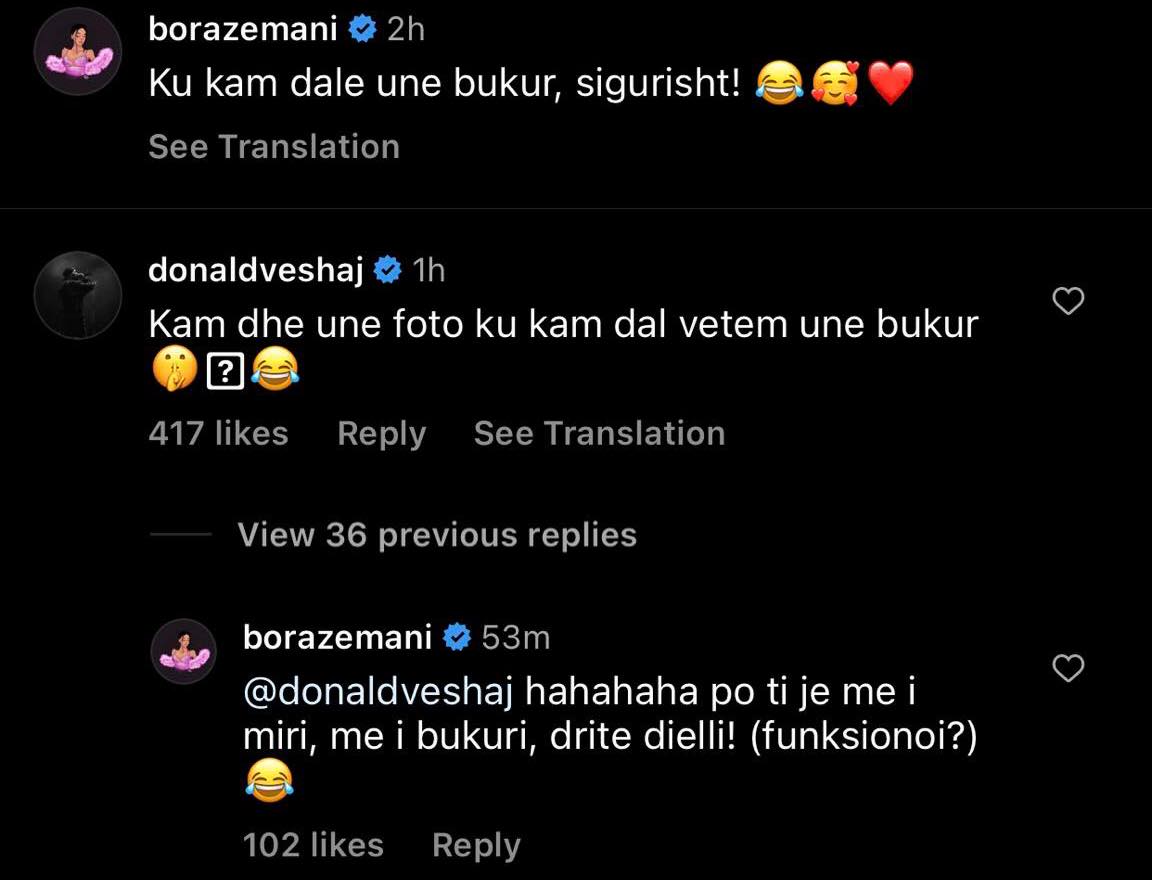
Task: Like borazemani's reply with the heart icon
Action: 1068,668
